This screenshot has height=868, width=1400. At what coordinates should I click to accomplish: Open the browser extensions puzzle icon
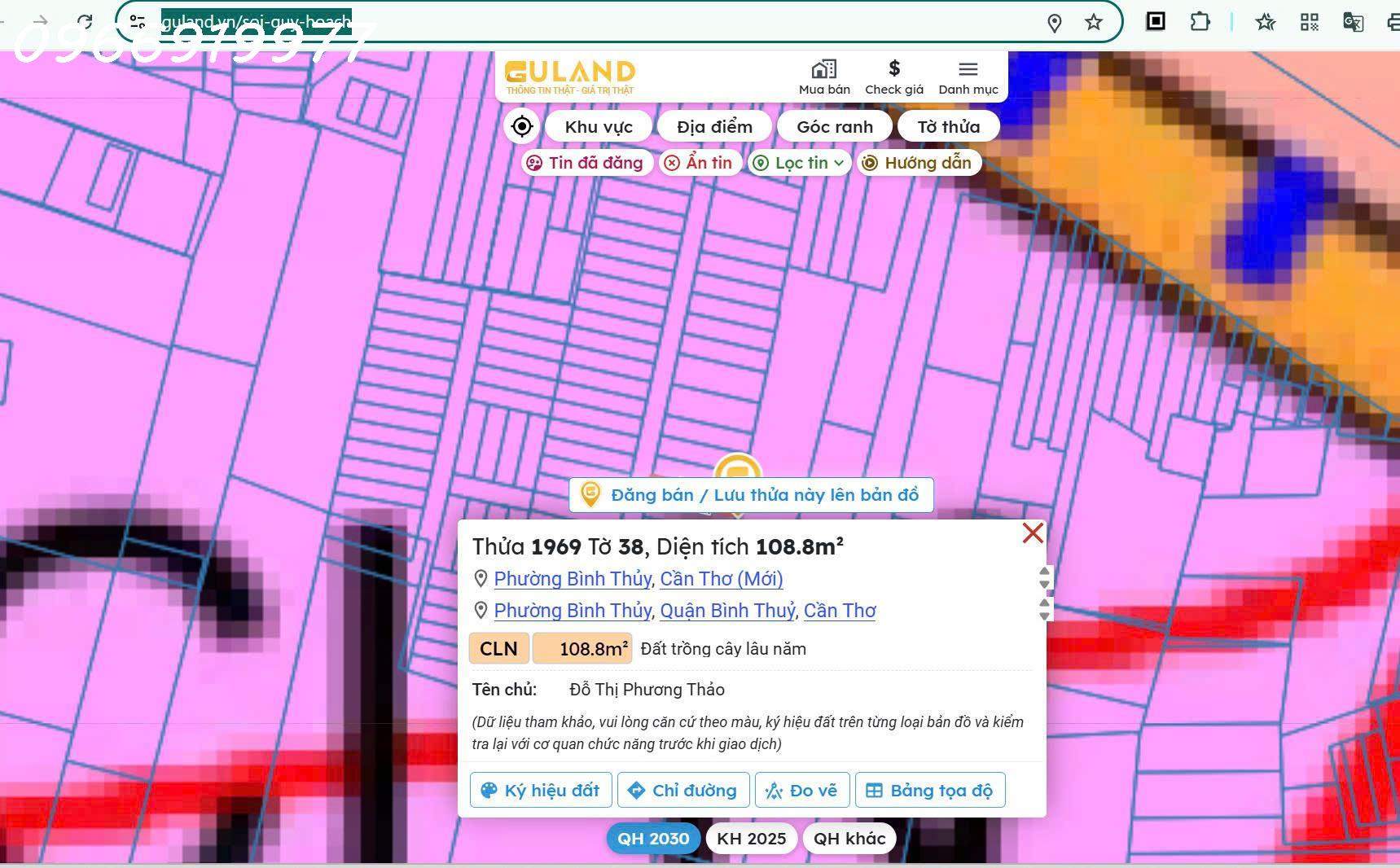1200,22
